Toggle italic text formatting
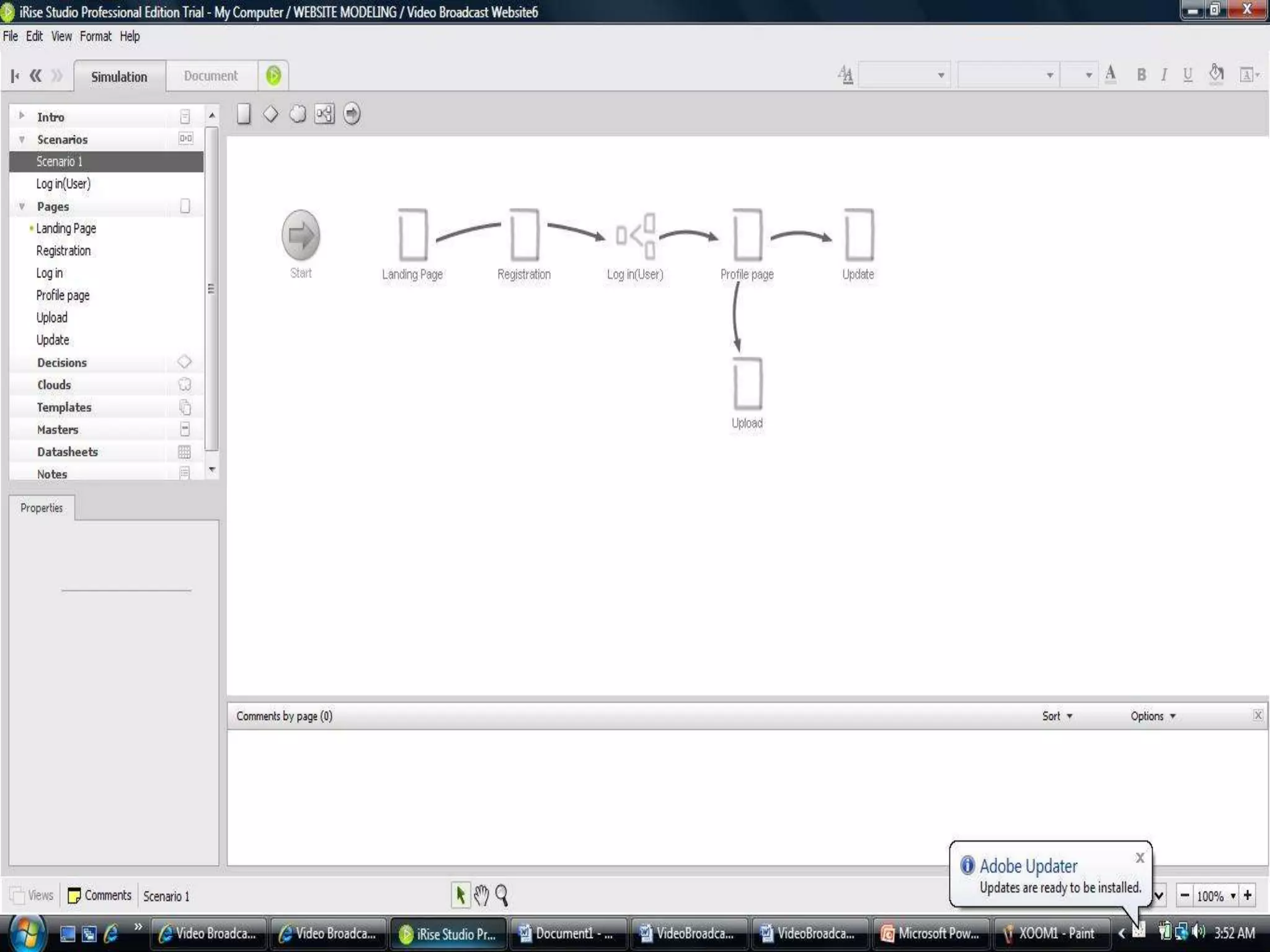 tap(1164, 75)
